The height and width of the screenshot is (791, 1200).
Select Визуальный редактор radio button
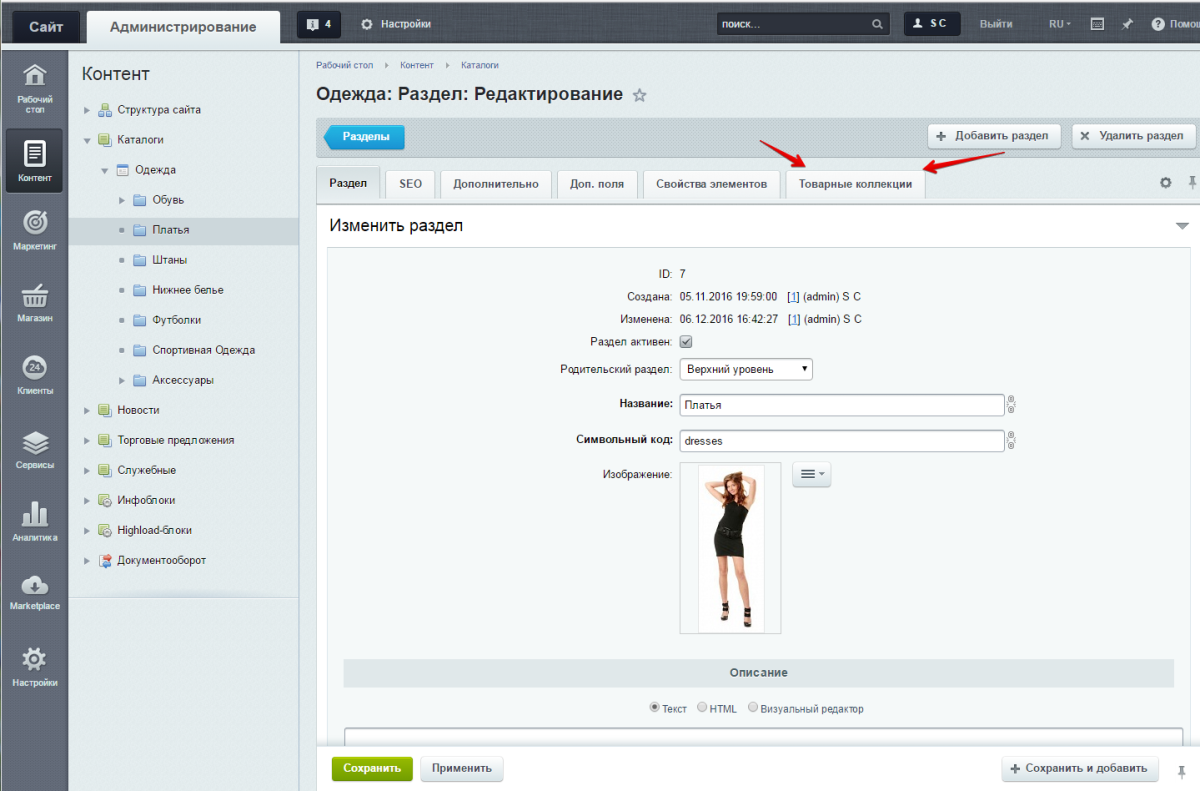click(753, 707)
